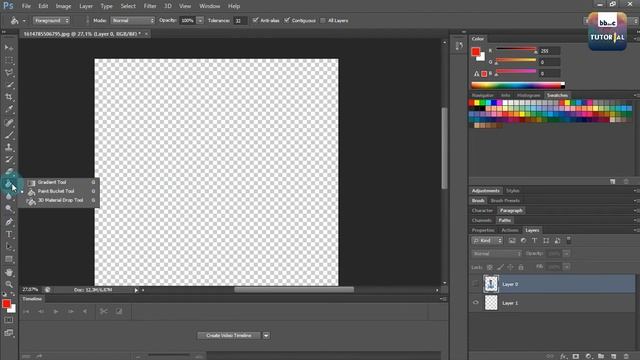This screenshot has width=640, height=360.
Task: Select the Path Selection tool
Action: click(9, 247)
